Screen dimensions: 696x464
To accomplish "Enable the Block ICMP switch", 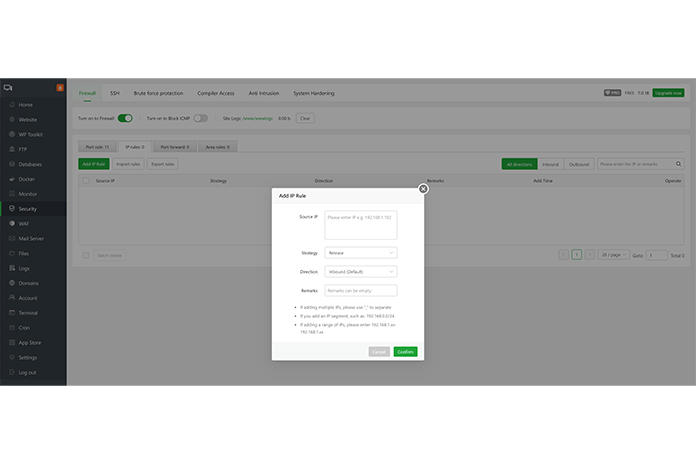I will pos(200,118).
